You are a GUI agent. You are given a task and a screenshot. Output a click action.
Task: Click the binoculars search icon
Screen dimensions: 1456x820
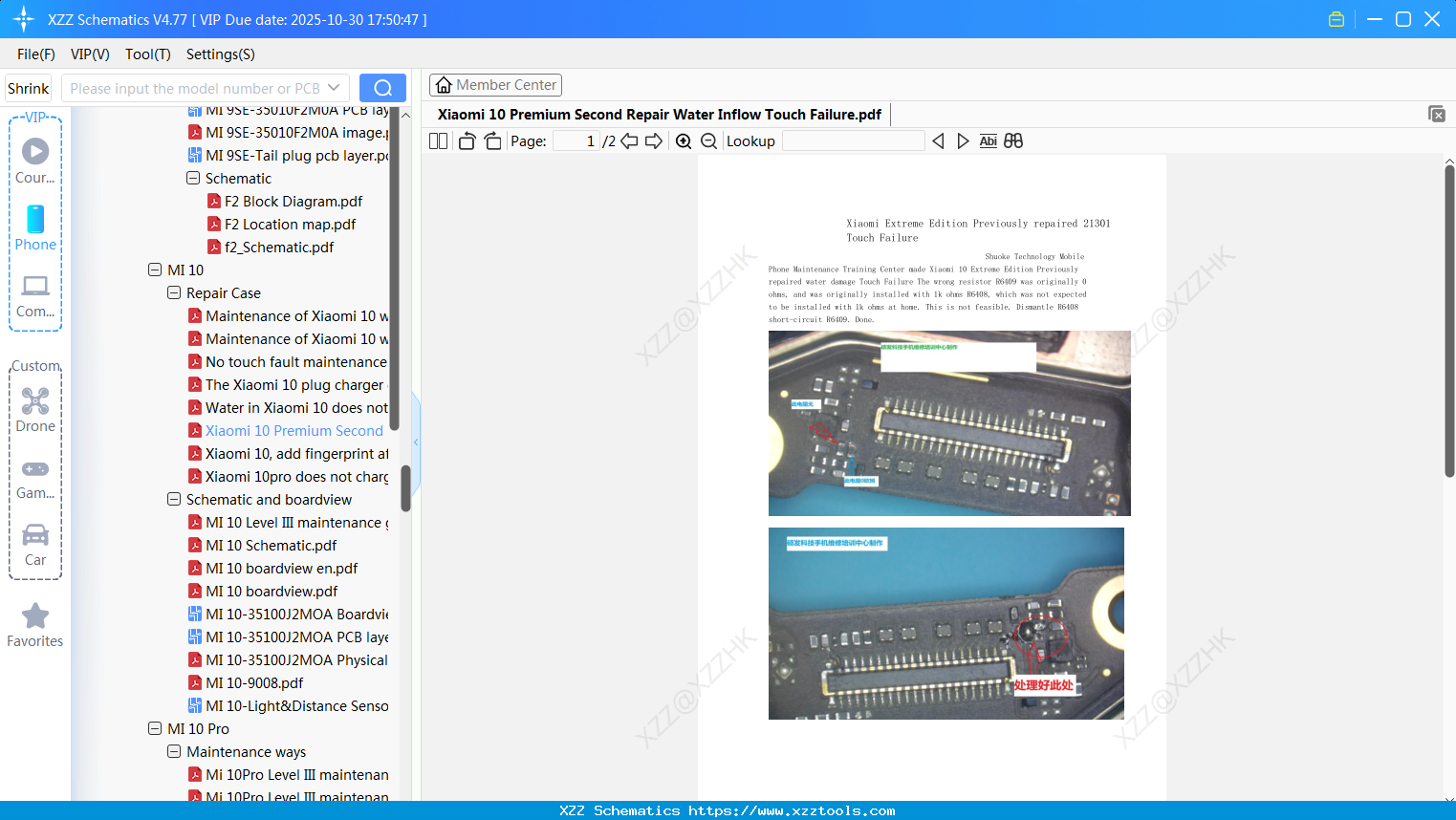1013,141
